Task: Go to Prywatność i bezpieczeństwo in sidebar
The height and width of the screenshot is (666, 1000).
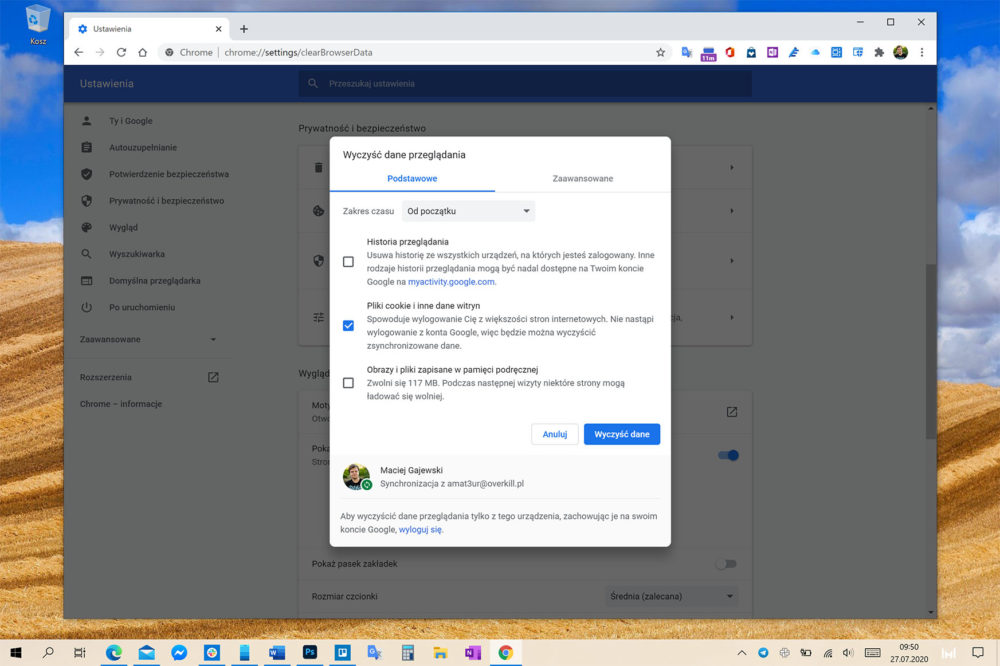Action: (x=166, y=201)
